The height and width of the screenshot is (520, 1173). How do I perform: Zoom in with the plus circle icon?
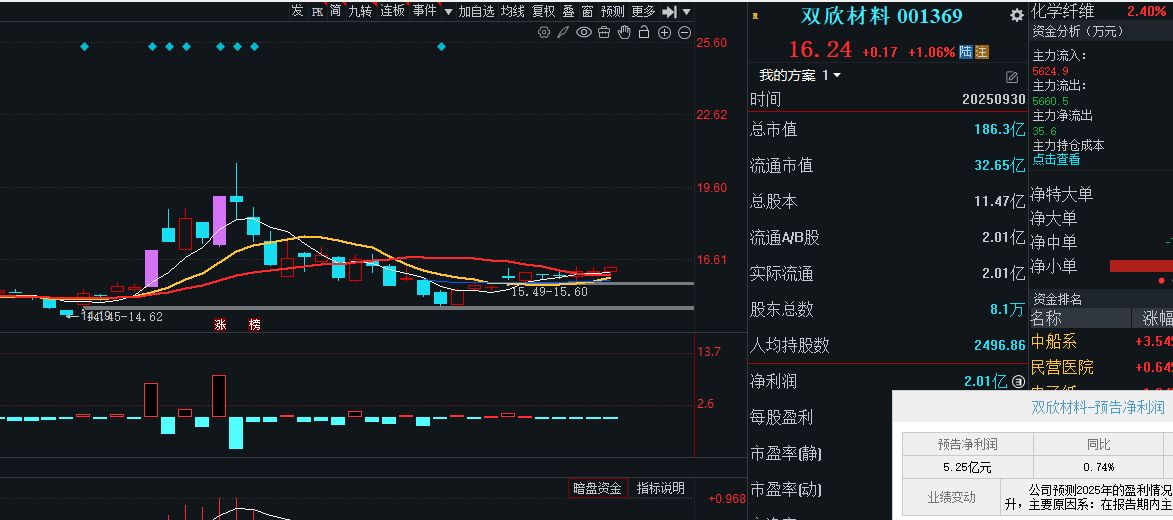665,32
